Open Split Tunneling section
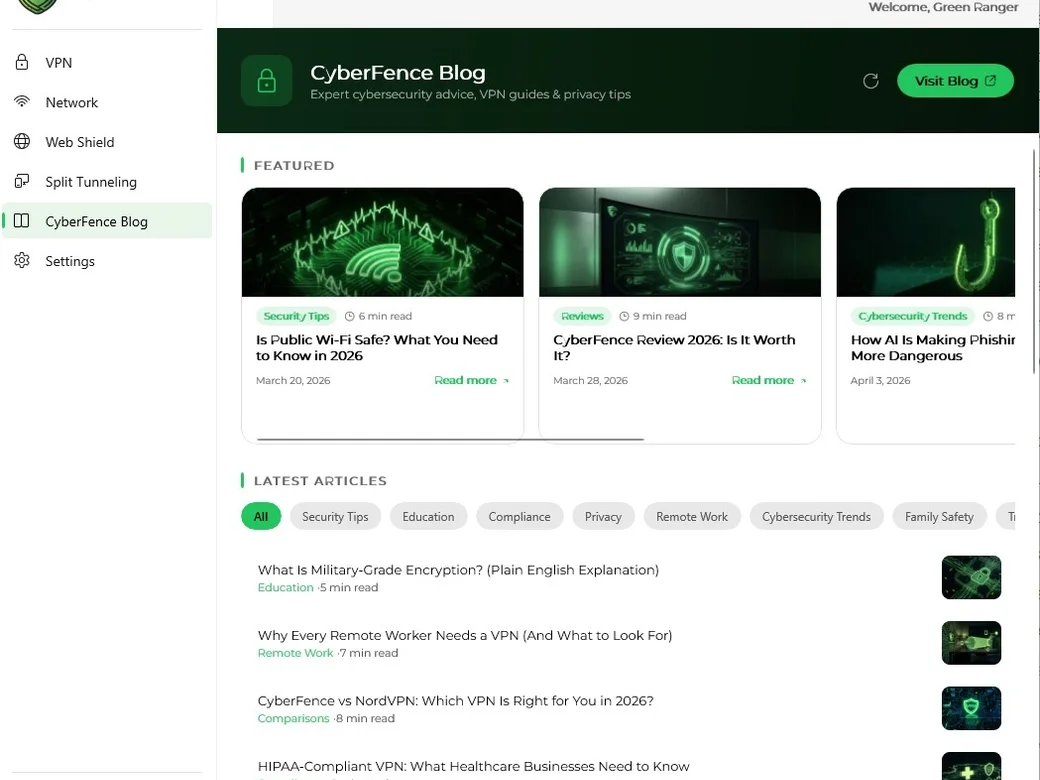 107,182
